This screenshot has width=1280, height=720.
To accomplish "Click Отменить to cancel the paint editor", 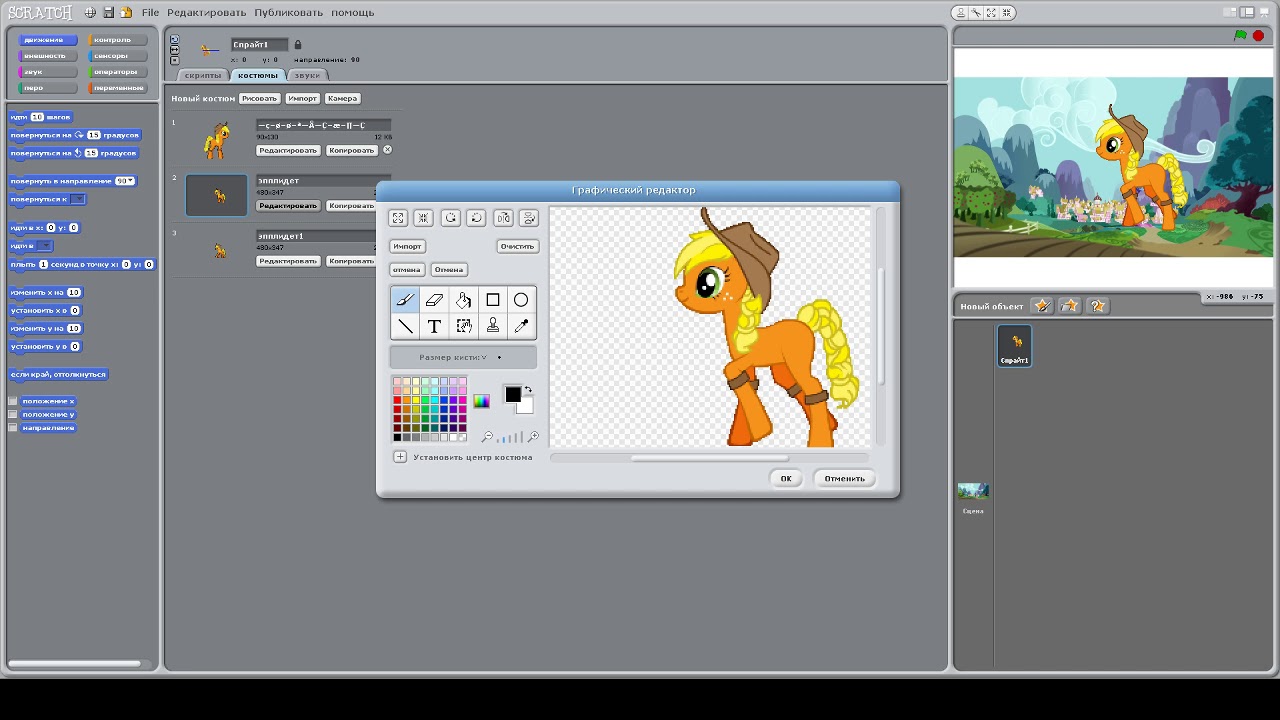I will click(x=844, y=478).
